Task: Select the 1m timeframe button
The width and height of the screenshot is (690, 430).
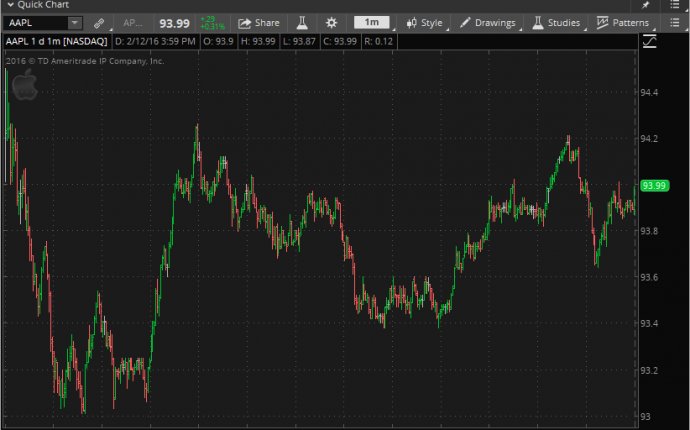Action: [371, 22]
